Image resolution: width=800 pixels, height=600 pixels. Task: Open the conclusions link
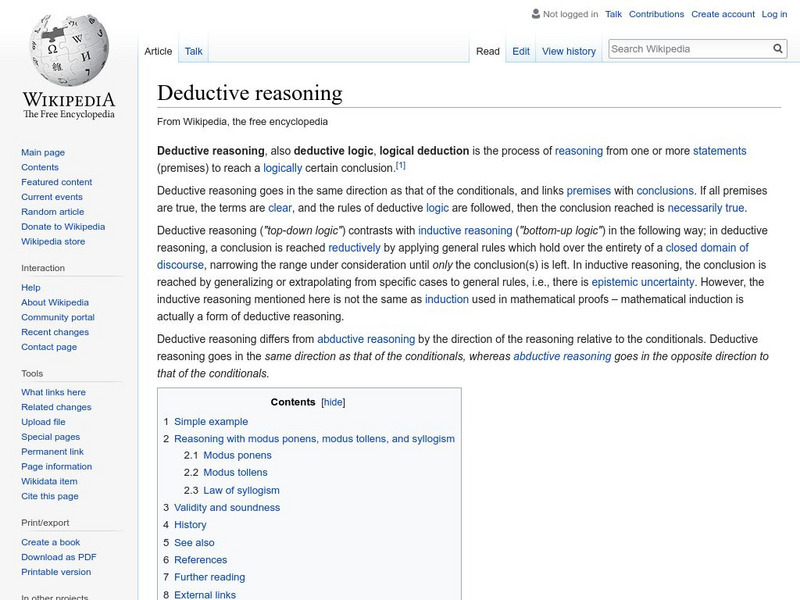[x=665, y=191]
